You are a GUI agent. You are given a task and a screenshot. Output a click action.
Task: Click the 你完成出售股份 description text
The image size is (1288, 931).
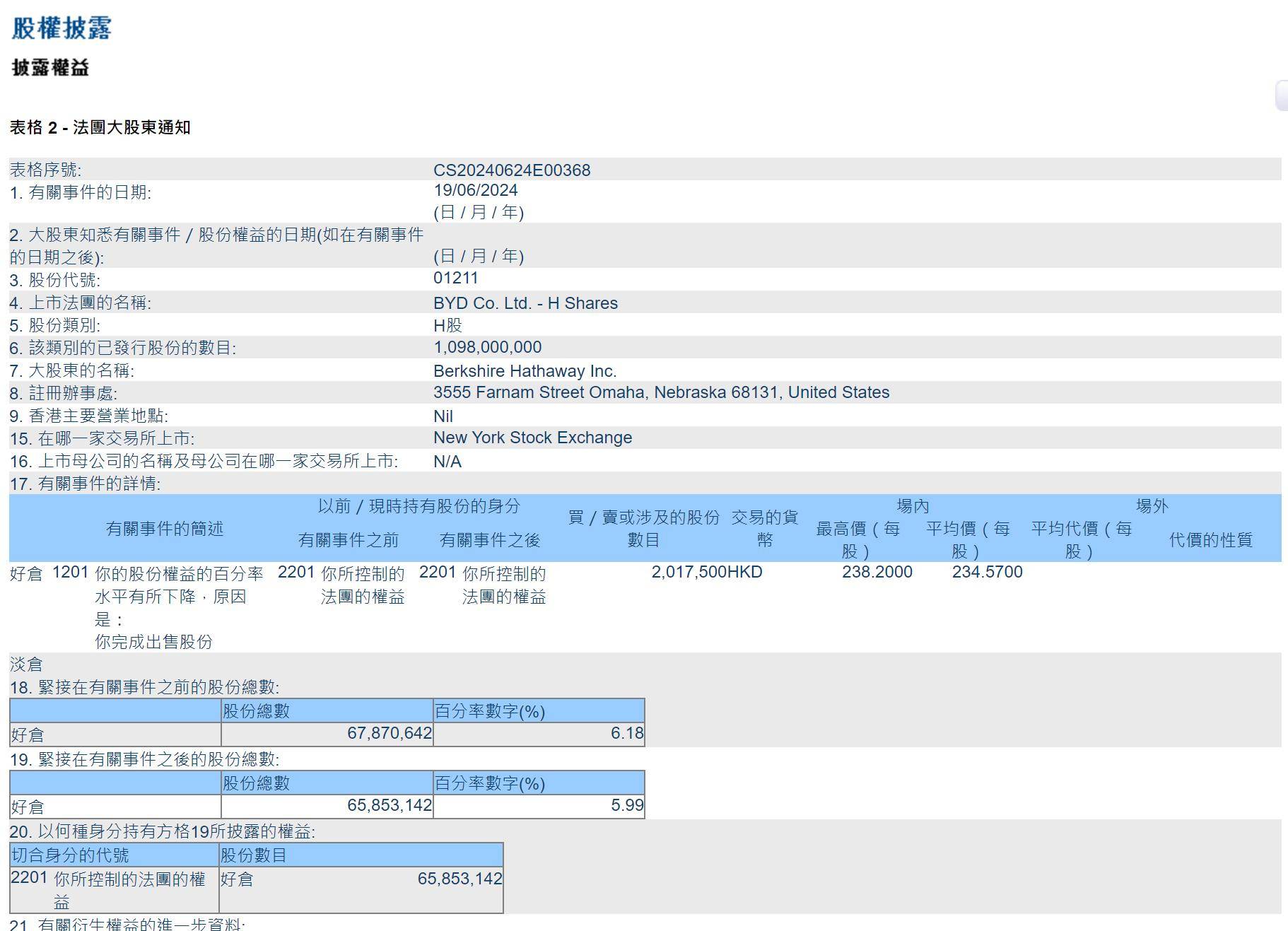[x=153, y=642]
